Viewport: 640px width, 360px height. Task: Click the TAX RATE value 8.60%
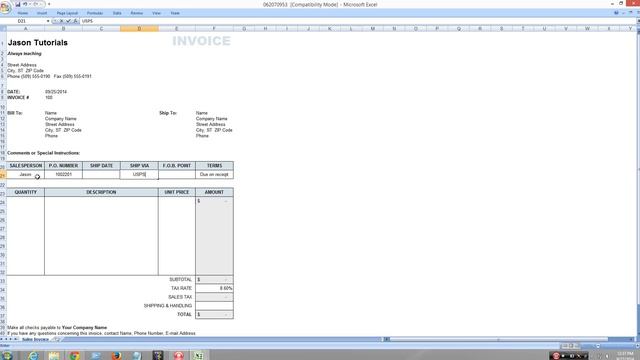point(214,288)
